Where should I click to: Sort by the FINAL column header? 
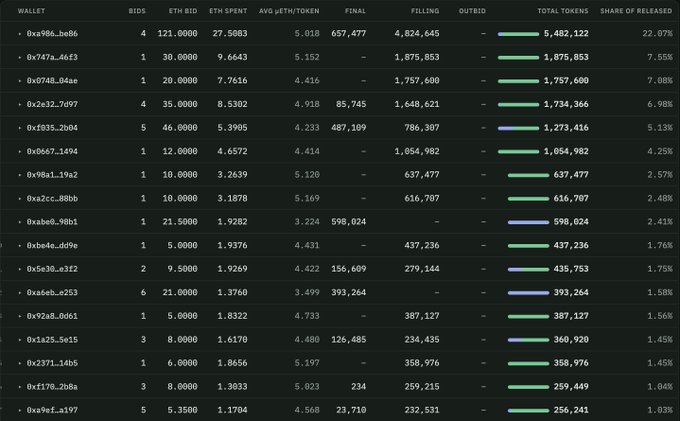355,11
